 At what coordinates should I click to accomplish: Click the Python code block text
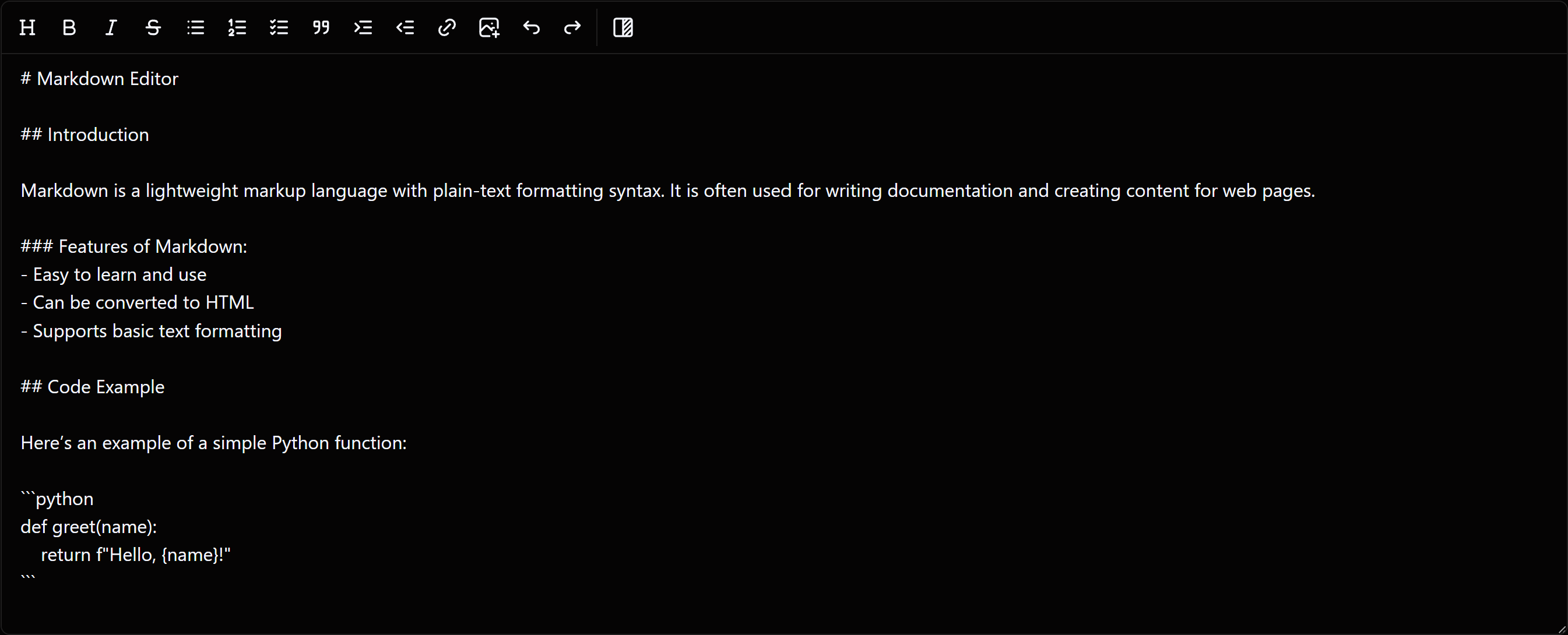click(89, 527)
